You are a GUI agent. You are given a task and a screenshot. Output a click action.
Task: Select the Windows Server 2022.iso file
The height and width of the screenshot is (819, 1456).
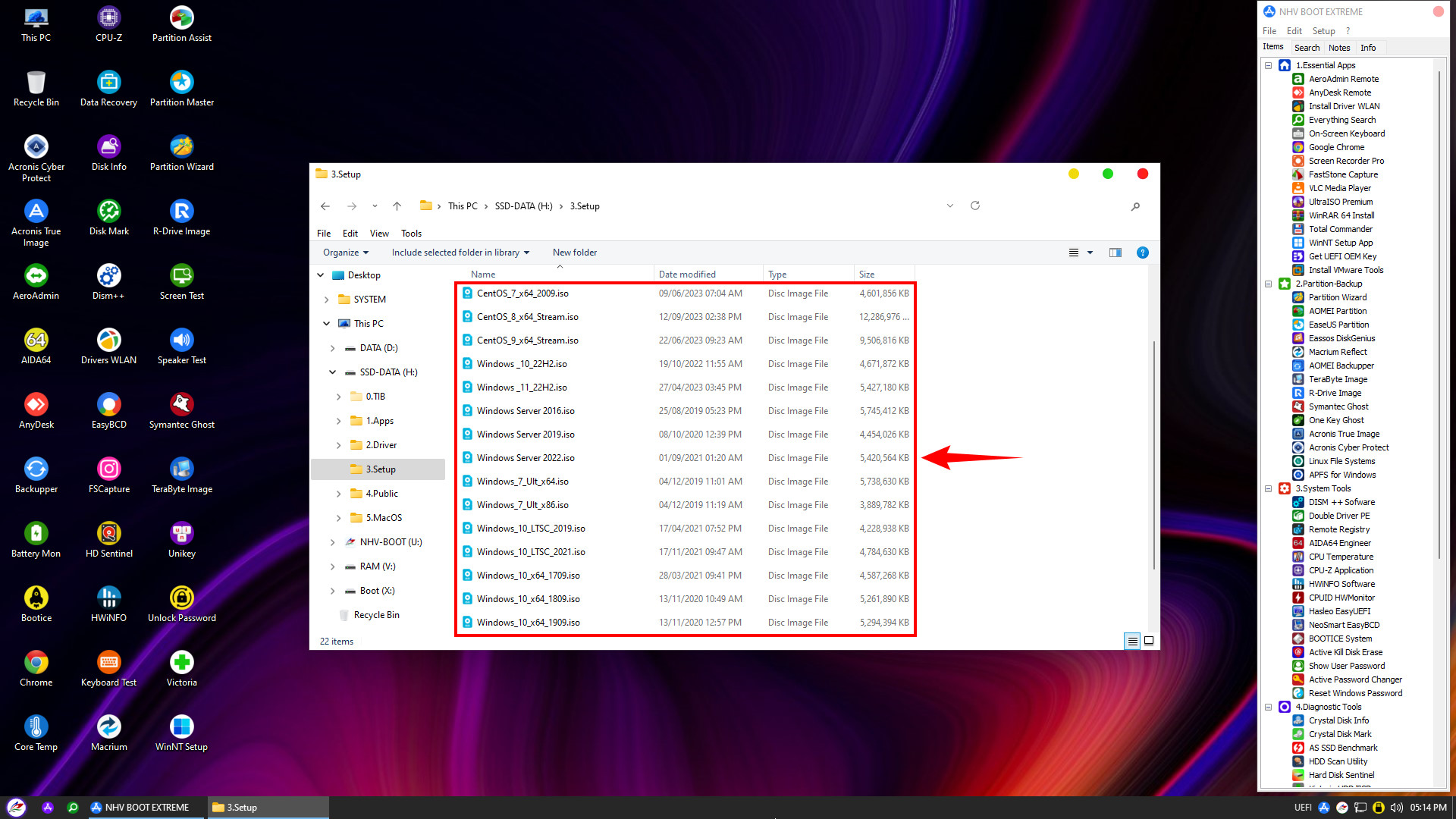[526, 458]
